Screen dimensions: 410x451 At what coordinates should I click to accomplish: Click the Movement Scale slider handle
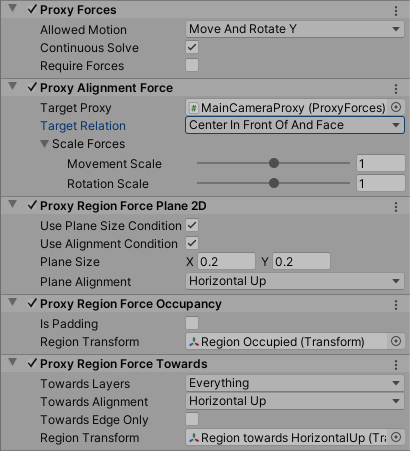(x=274, y=163)
